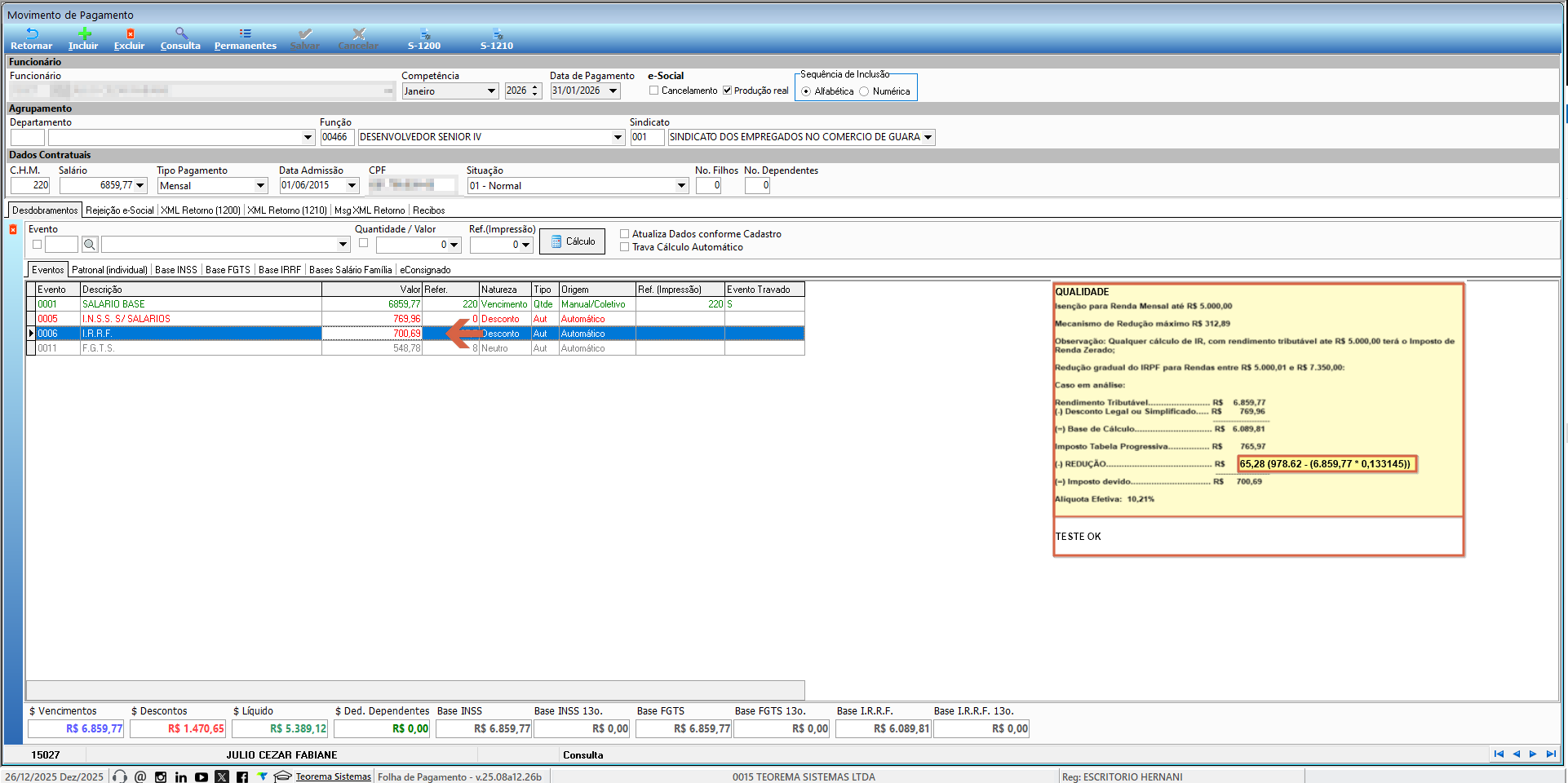Select Numérica sequence radio button

tap(864, 91)
